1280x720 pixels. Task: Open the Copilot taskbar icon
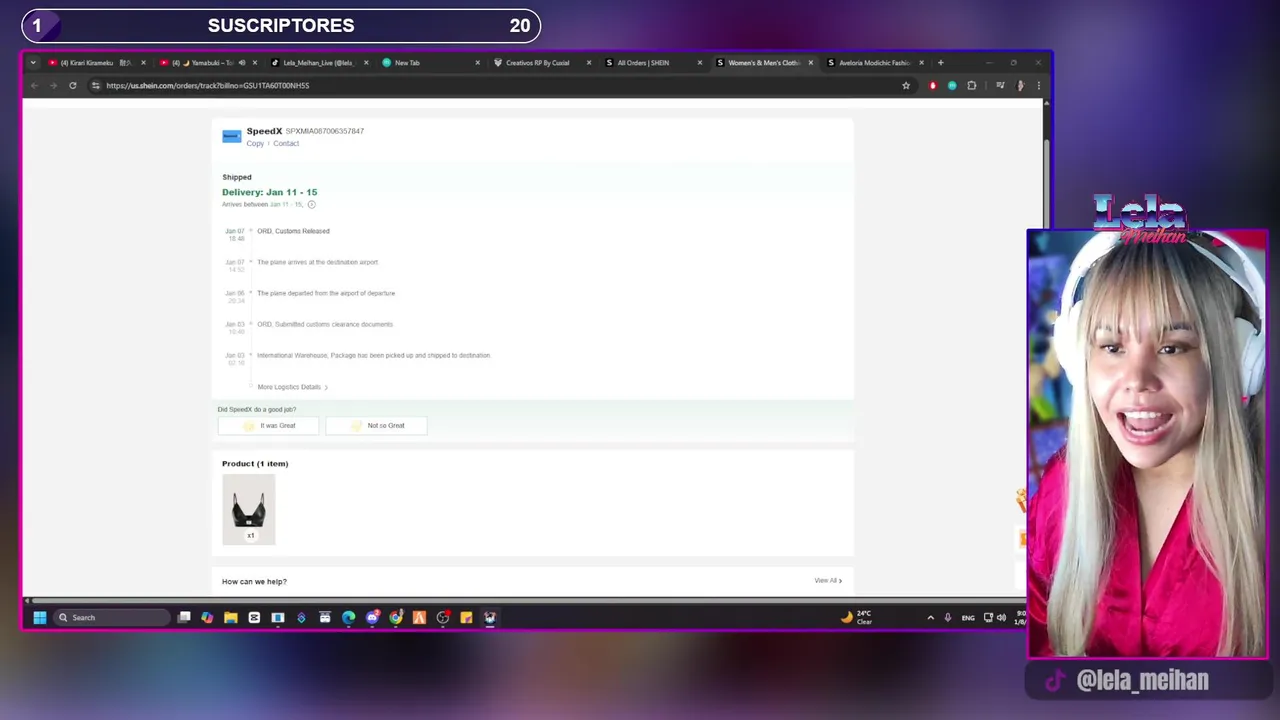(207, 618)
